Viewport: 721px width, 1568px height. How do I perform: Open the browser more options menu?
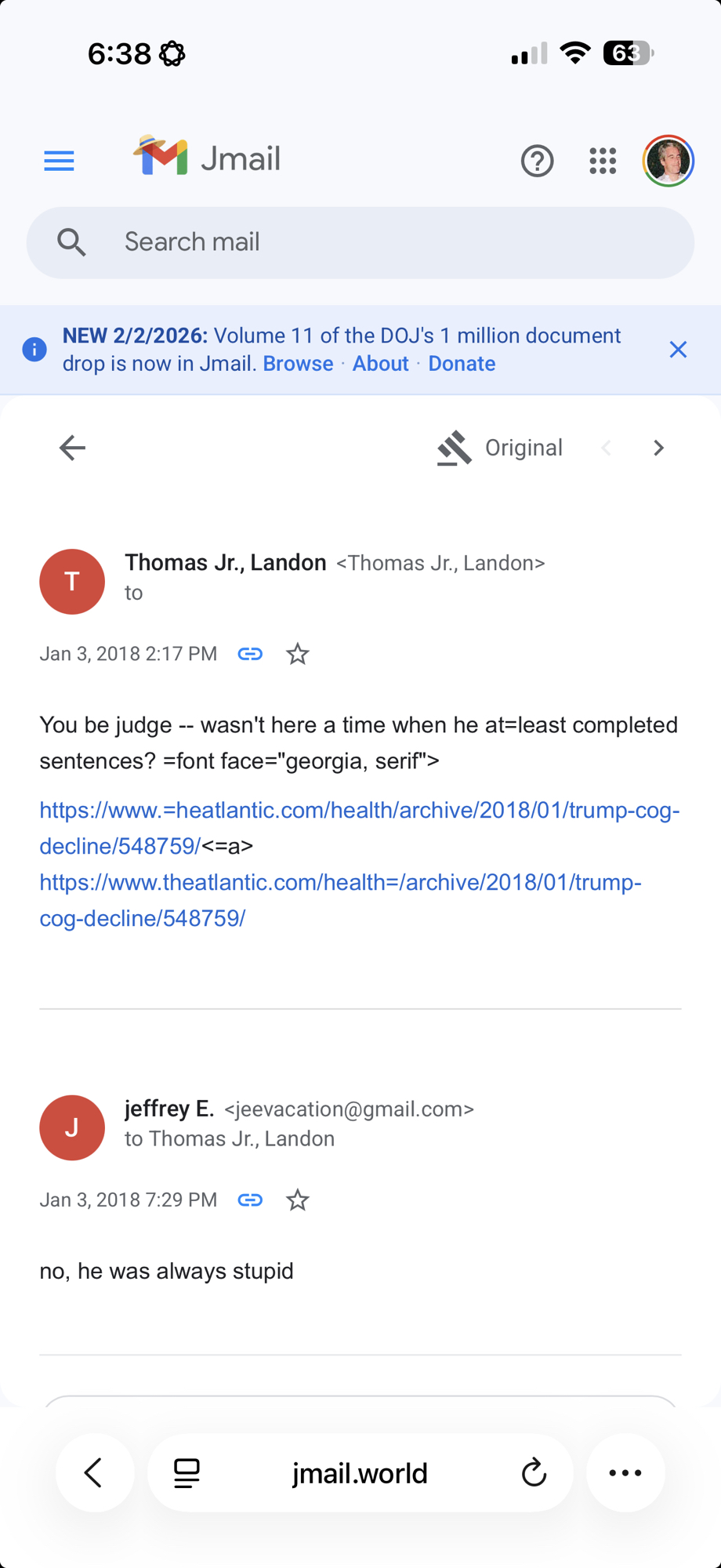coord(625,1473)
